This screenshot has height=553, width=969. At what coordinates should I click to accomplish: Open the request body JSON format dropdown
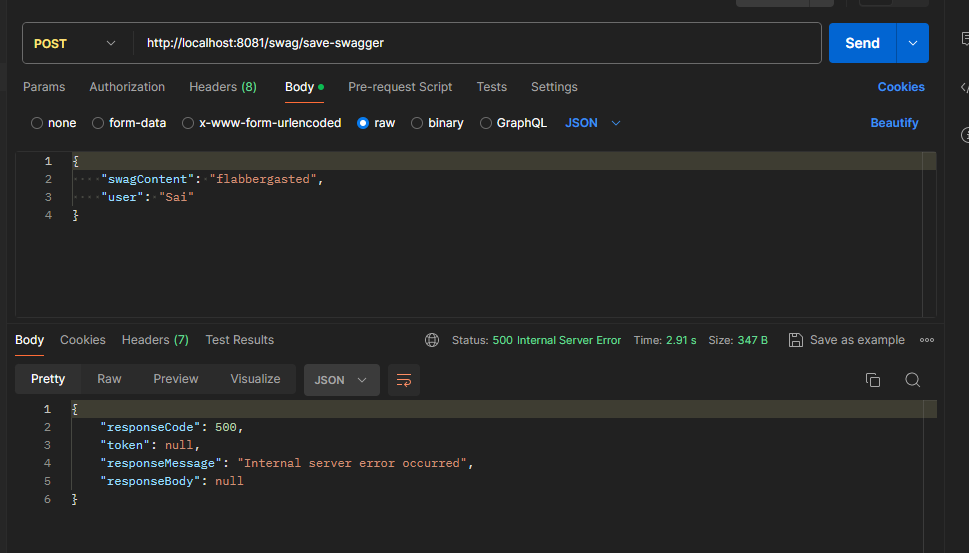tap(593, 123)
